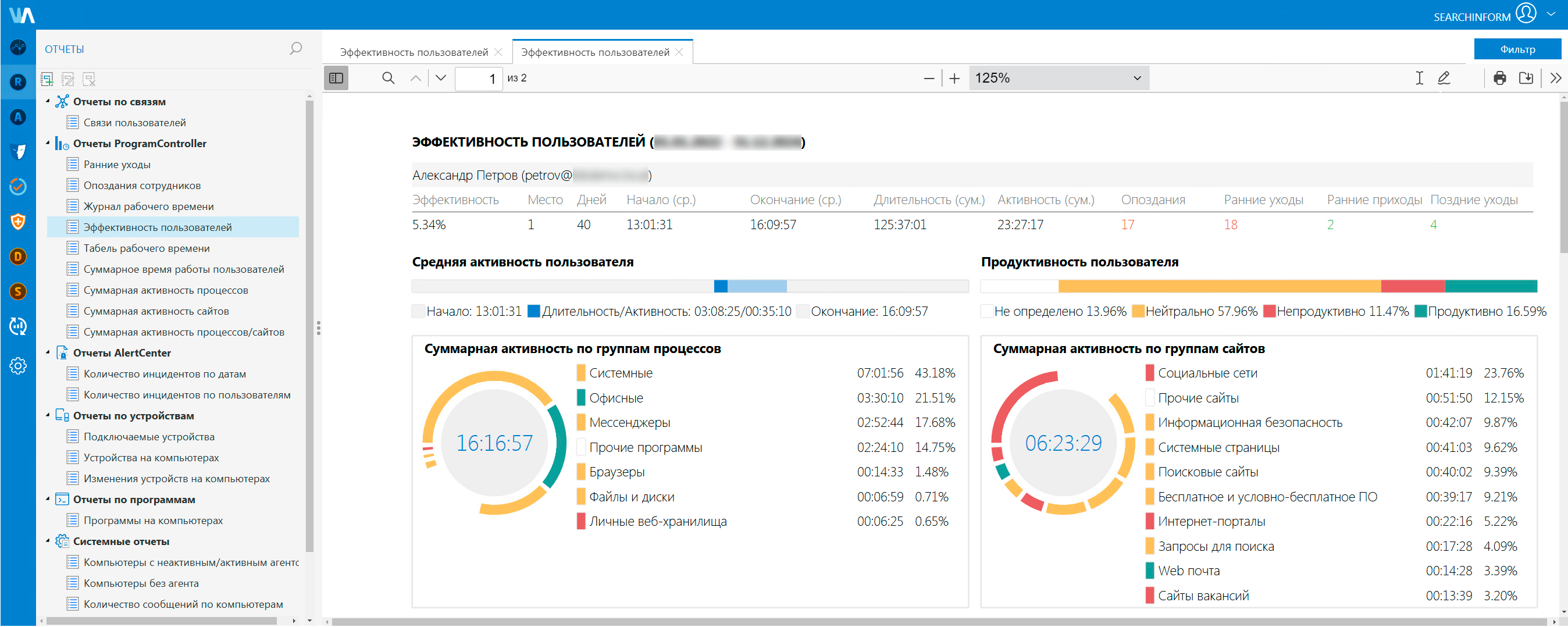Select the Табель рабочего времени report

146,248
